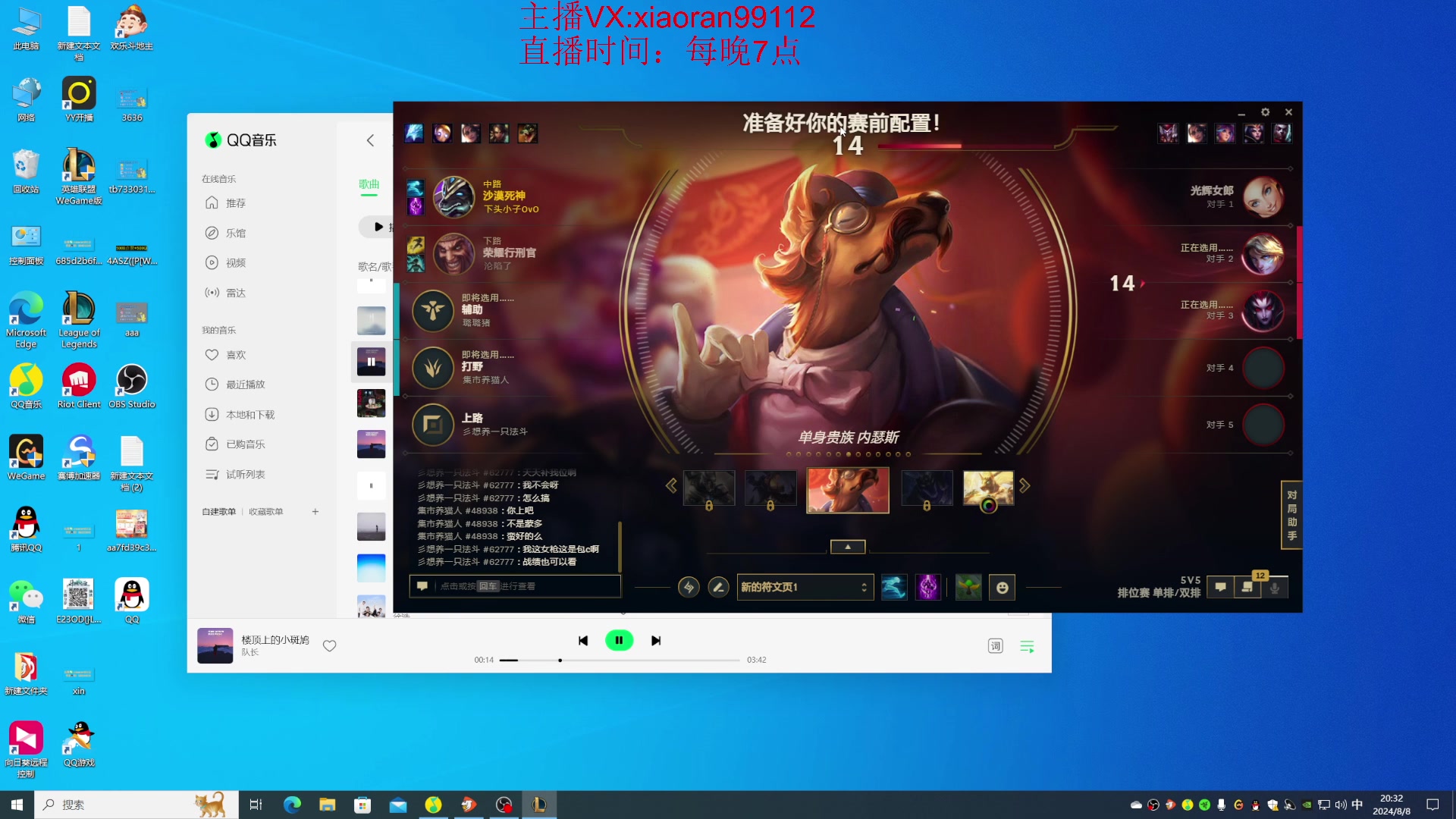Open rune page dropdown 新的符文页1
Screen dimensions: 1456x819
805,588
